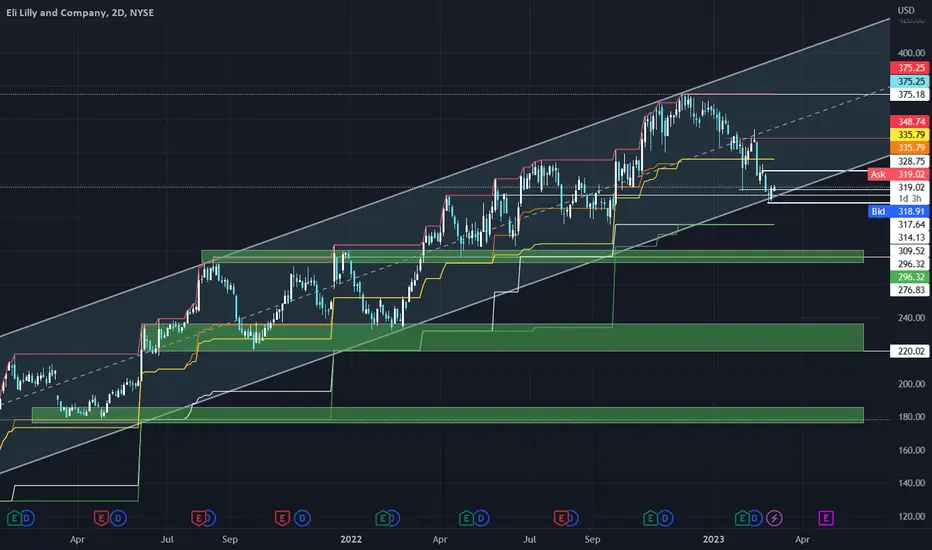Image resolution: width=932 pixels, height=550 pixels.
Task: Click the purple upcoming earnings E marker
Action: pos(826,518)
